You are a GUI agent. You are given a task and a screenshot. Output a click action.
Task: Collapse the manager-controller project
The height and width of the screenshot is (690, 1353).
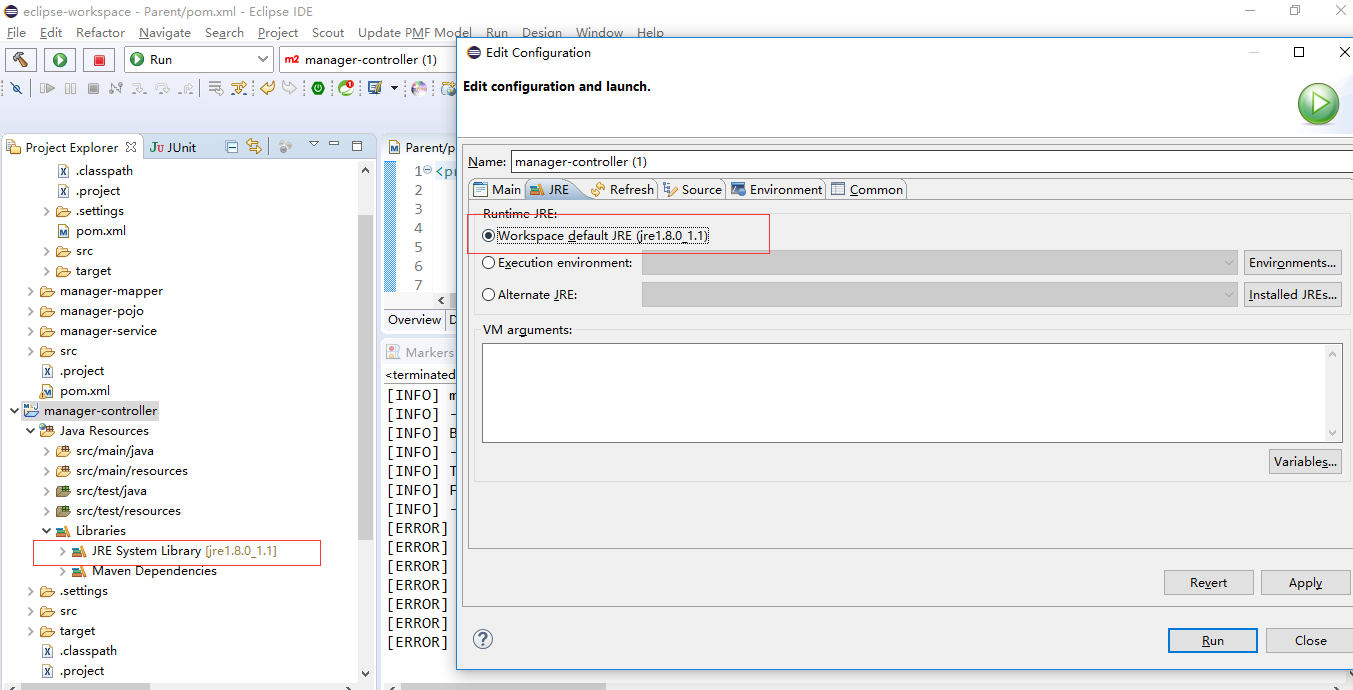[14, 411]
